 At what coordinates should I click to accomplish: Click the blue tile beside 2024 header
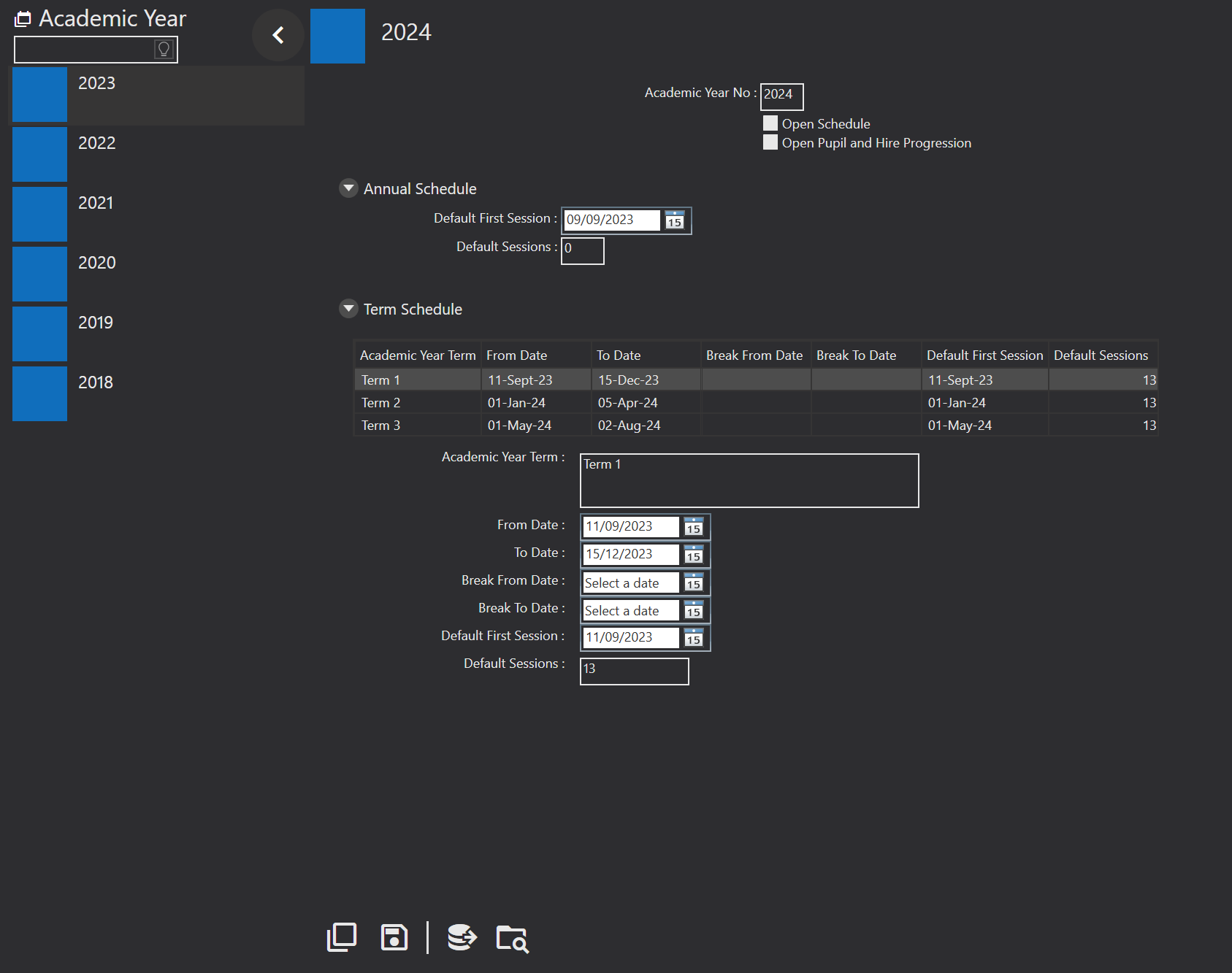pos(337,36)
